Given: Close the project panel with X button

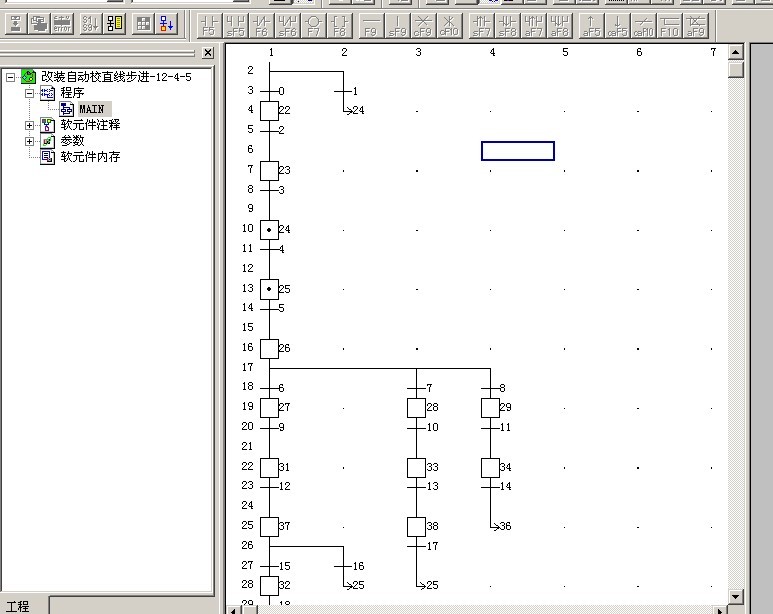Looking at the screenshot, I should (x=208, y=53).
